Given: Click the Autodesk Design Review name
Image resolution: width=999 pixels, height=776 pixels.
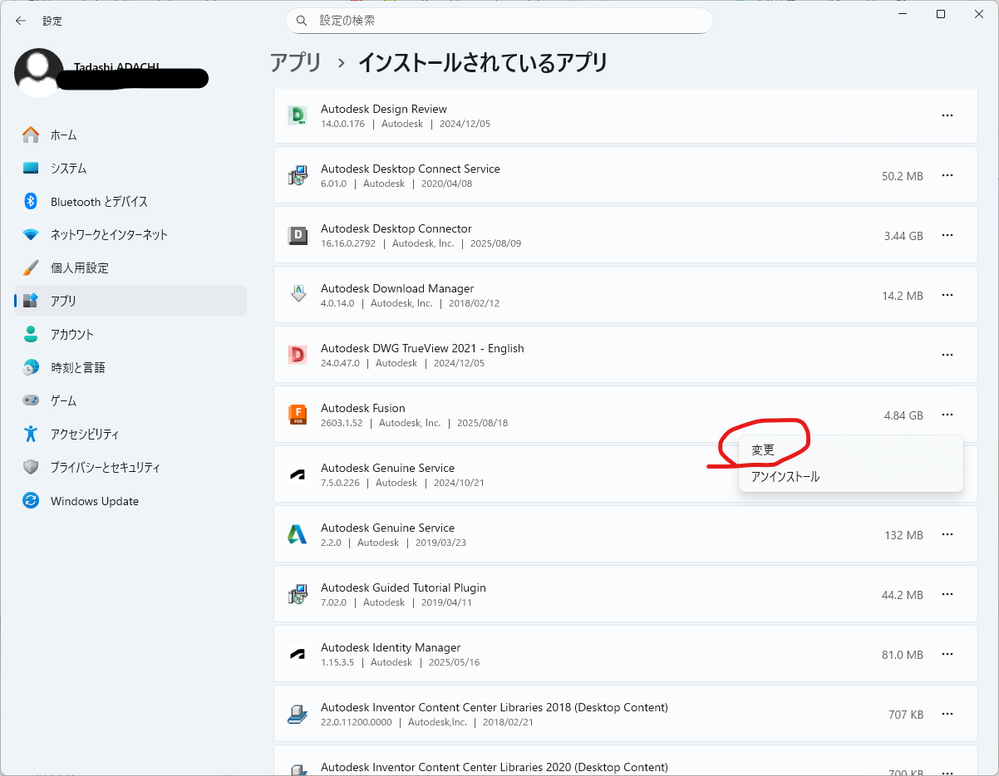Looking at the screenshot, I should [x=384, y=108].
